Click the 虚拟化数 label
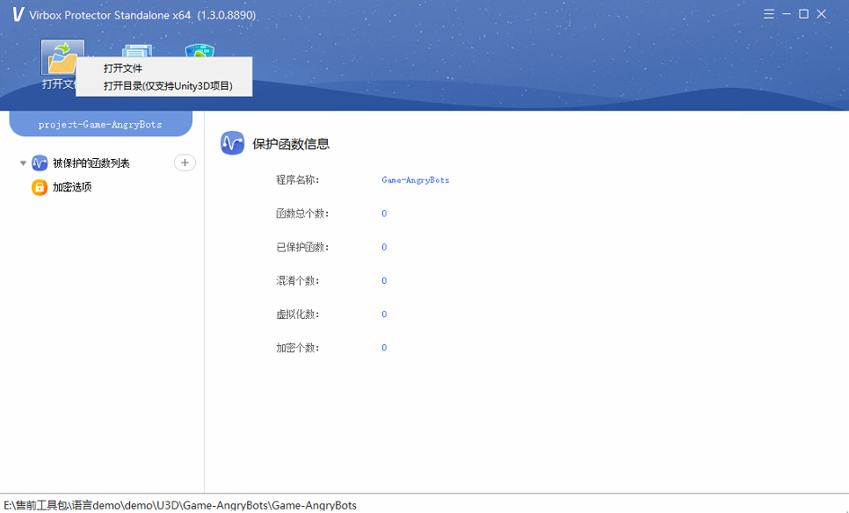 (298, 314)
